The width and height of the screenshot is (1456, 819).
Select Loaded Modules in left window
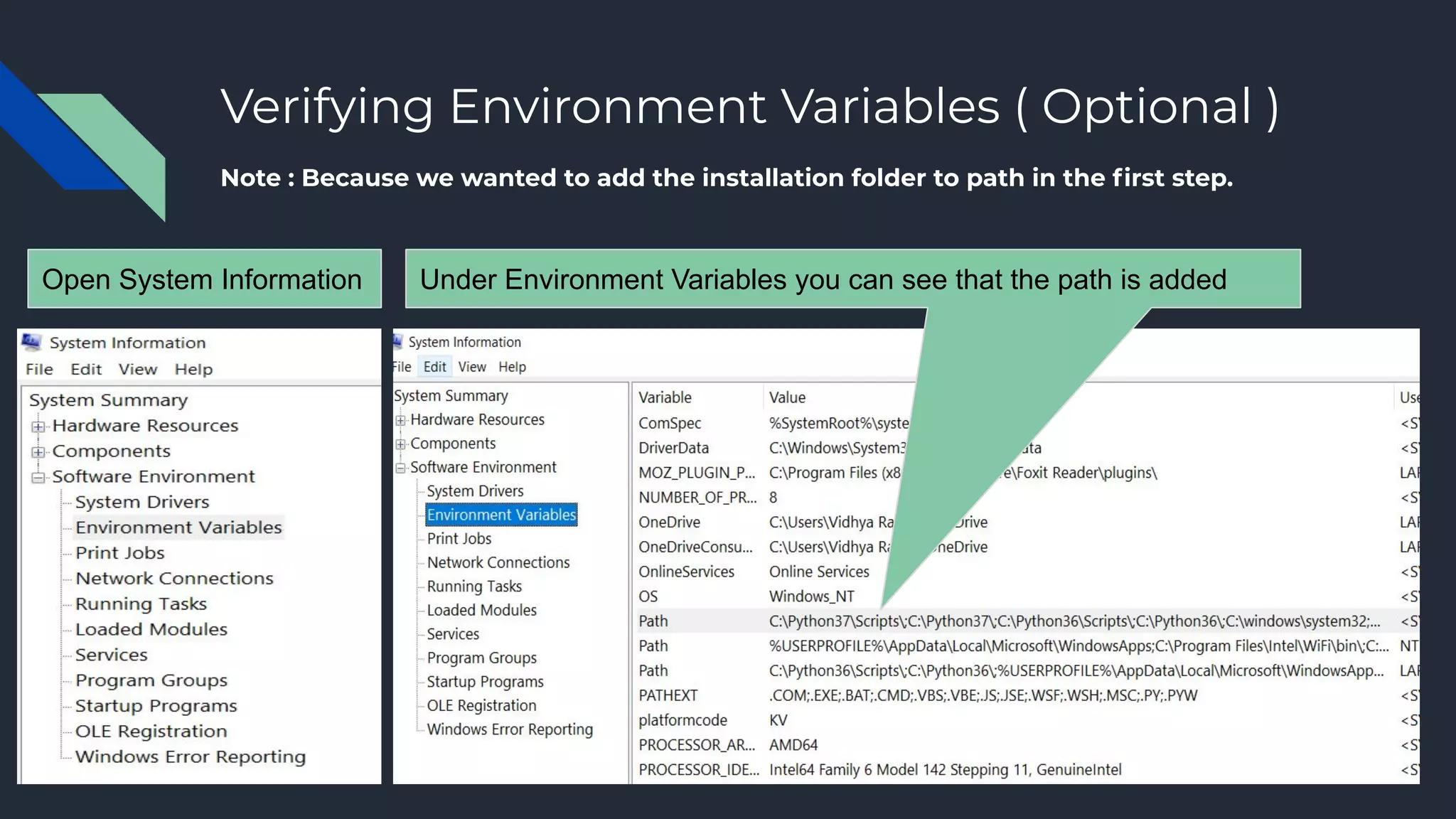(151, 630)
